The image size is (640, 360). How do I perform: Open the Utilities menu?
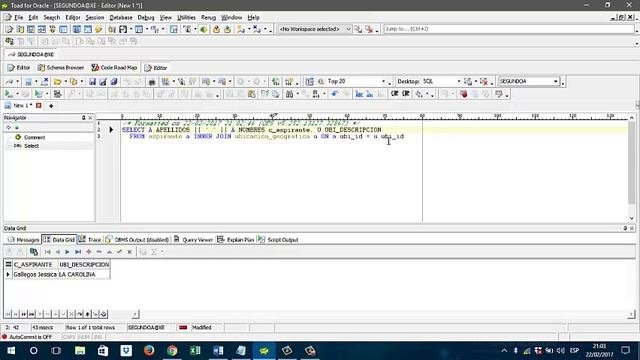(186, 18)
